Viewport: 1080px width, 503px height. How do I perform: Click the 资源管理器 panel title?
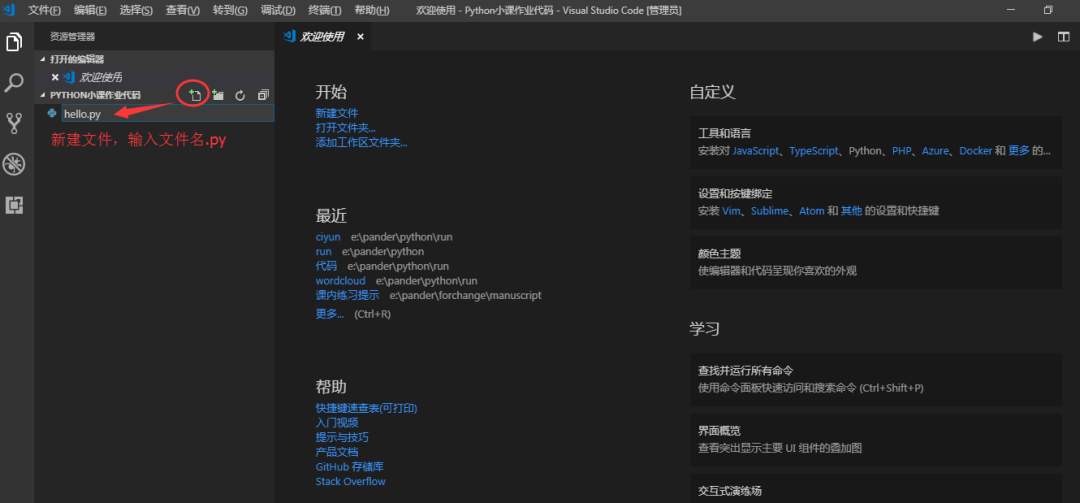coord(72,37)
